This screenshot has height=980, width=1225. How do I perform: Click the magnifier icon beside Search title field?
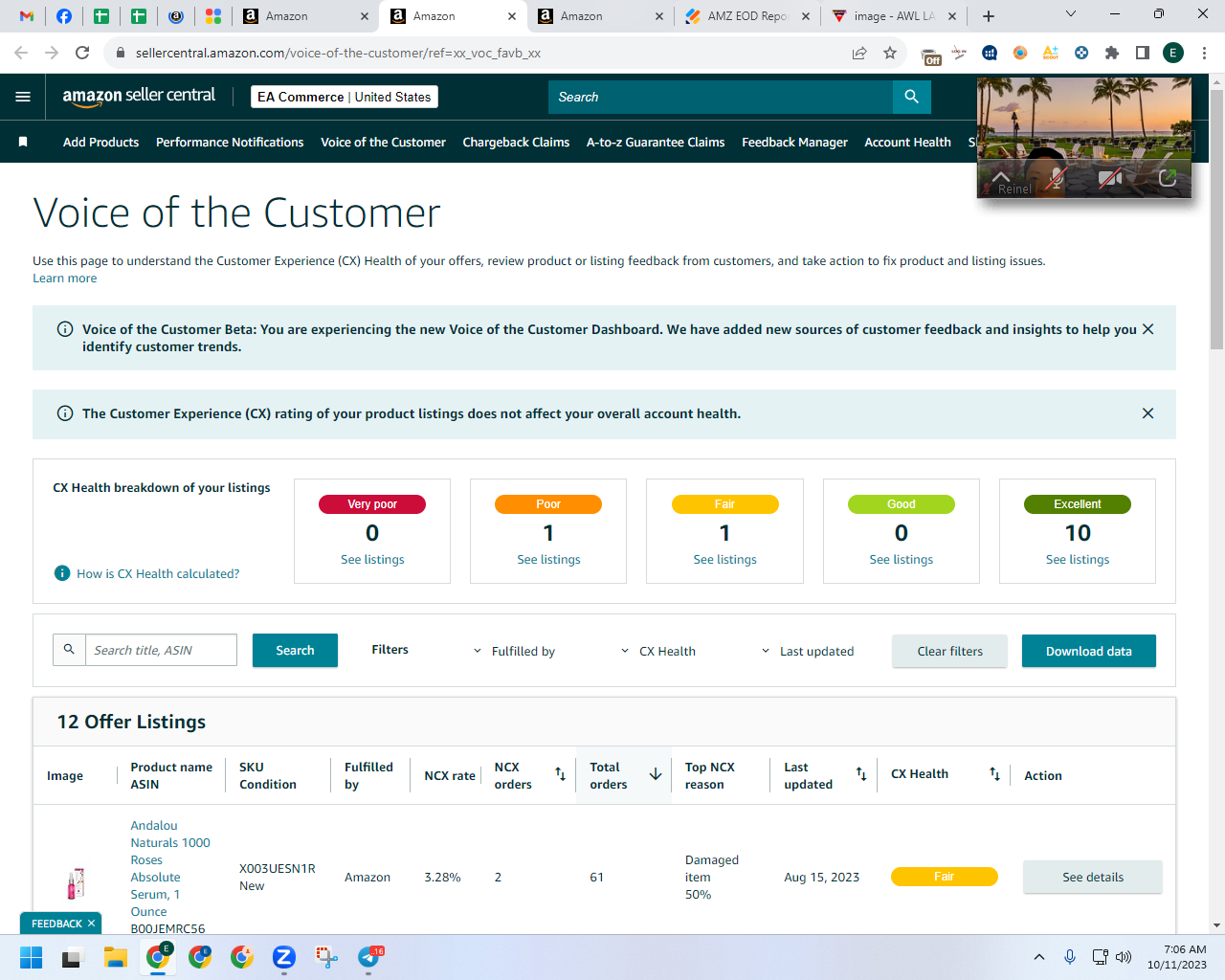[x=69, y=650]
